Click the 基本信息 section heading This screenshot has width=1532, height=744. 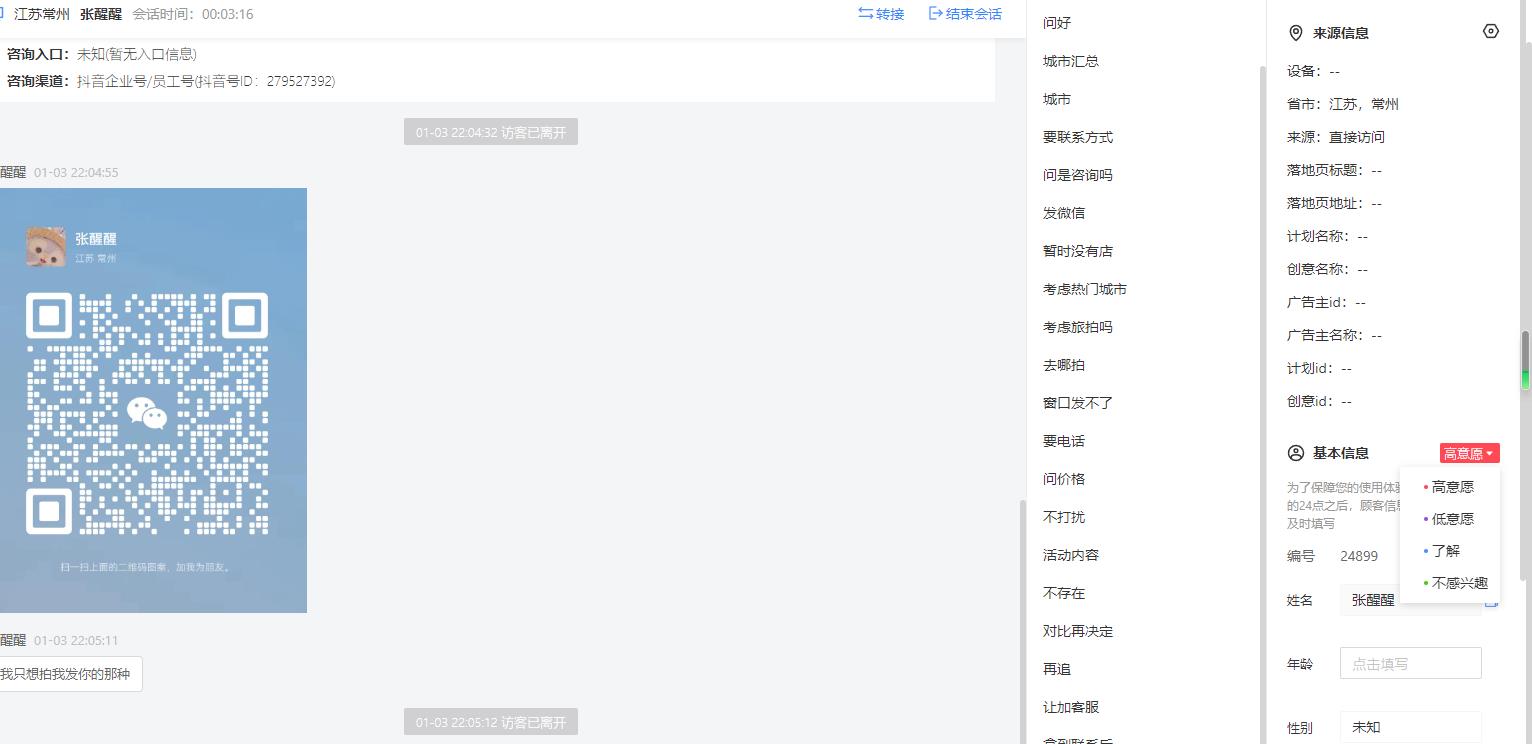1341,453
